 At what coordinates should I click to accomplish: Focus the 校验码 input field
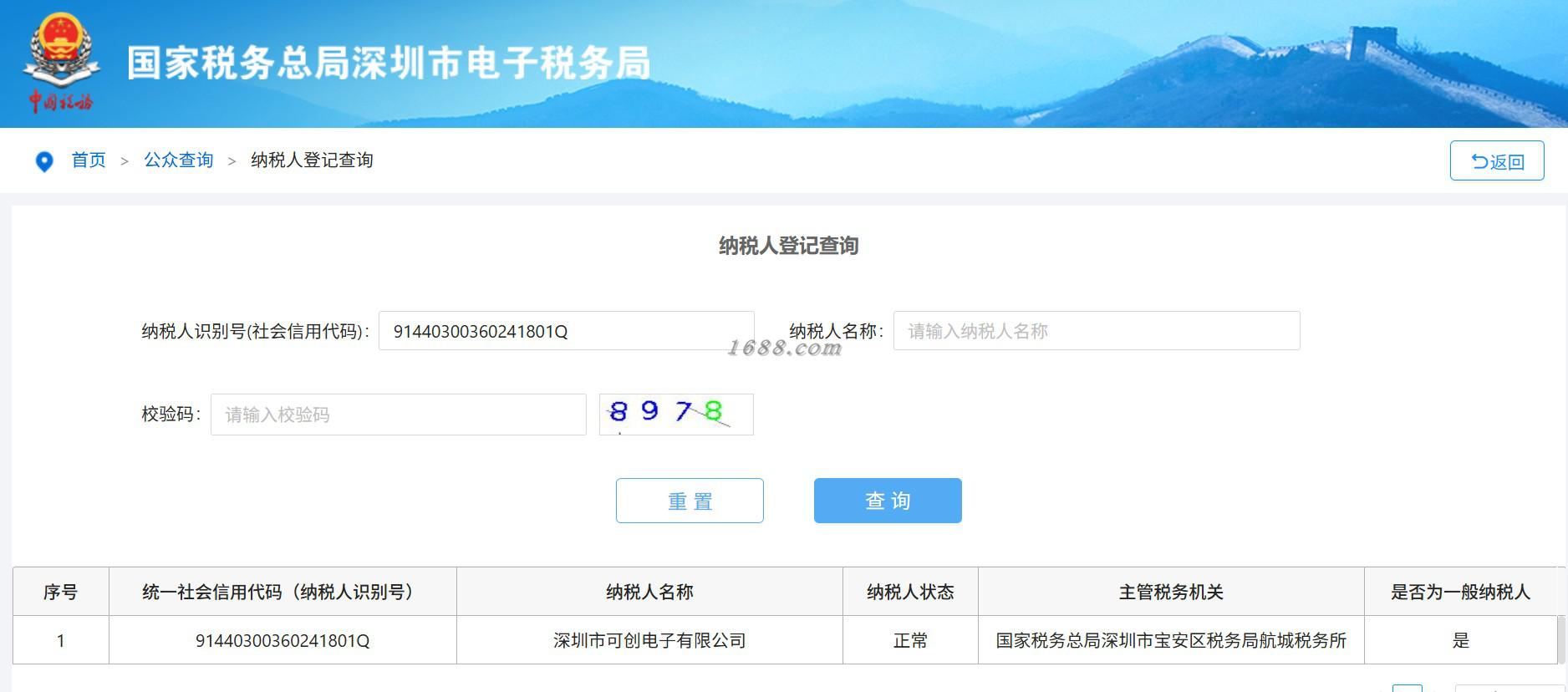coord(398,415)
